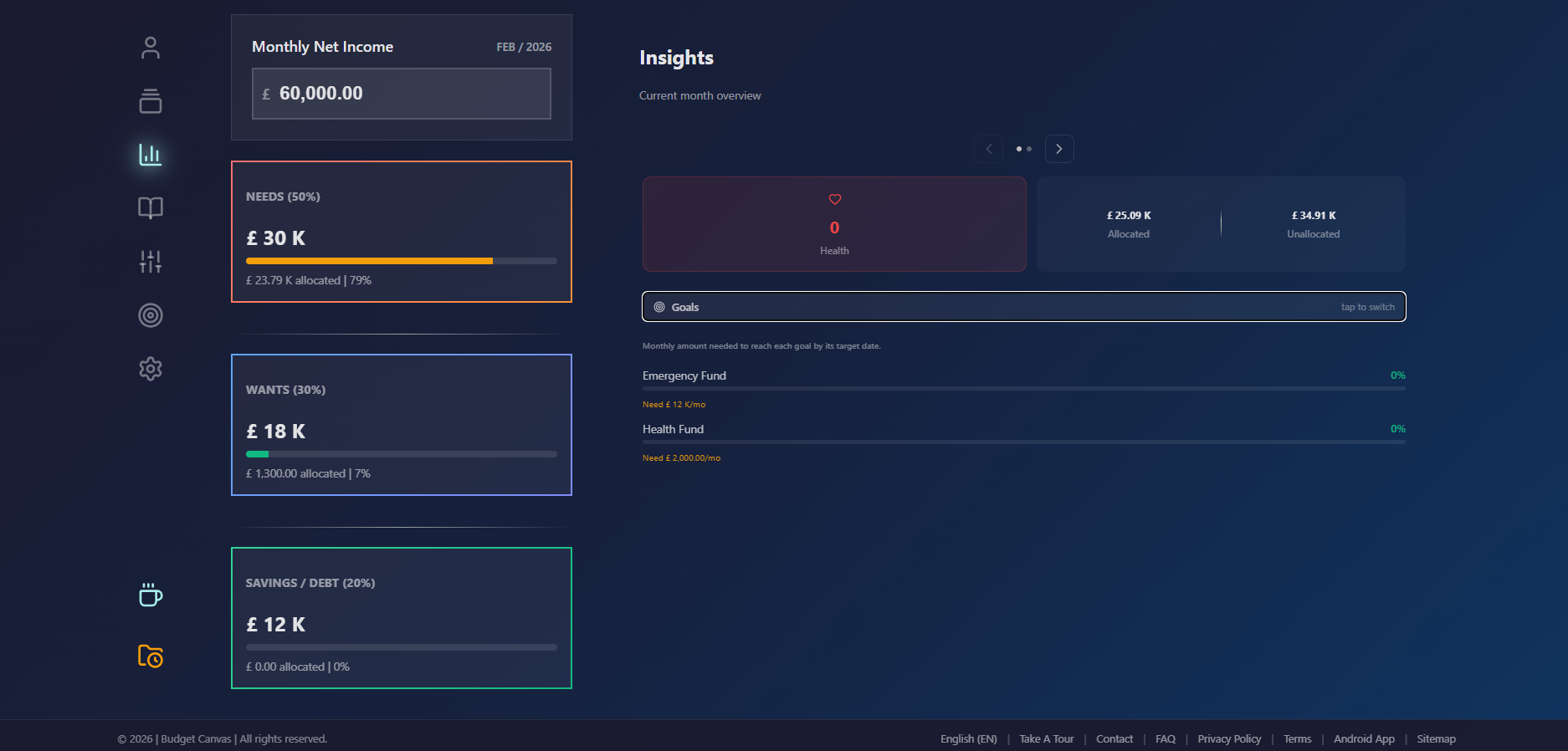Click the heart Health icon in card
The height and width of the screenshot is (751, 1568).
coord(835,199)
